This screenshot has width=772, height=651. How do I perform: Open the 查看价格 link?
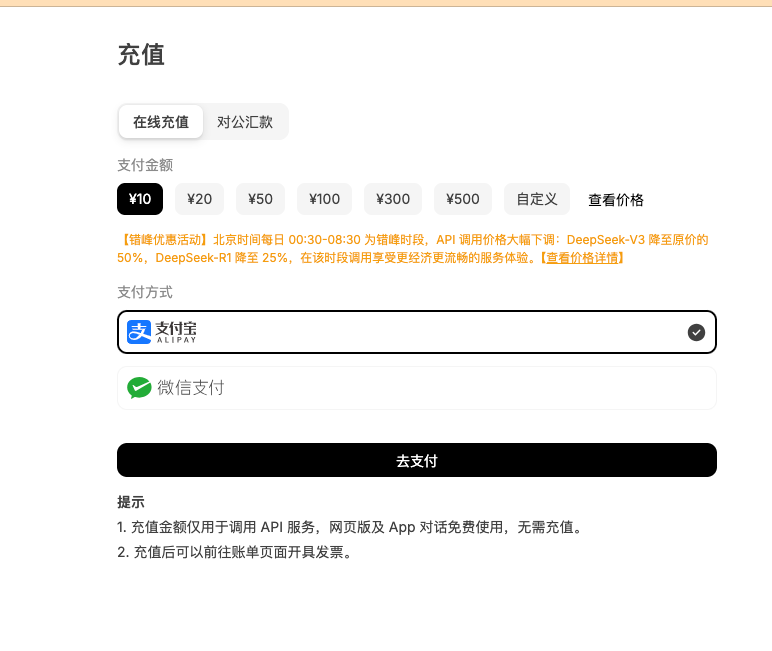(615, 200)
